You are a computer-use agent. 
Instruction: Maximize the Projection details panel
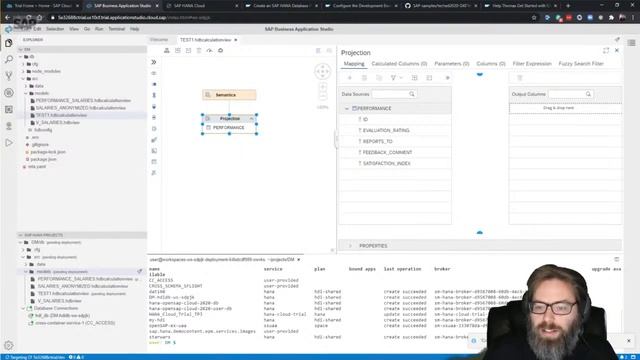pos(606,50)
